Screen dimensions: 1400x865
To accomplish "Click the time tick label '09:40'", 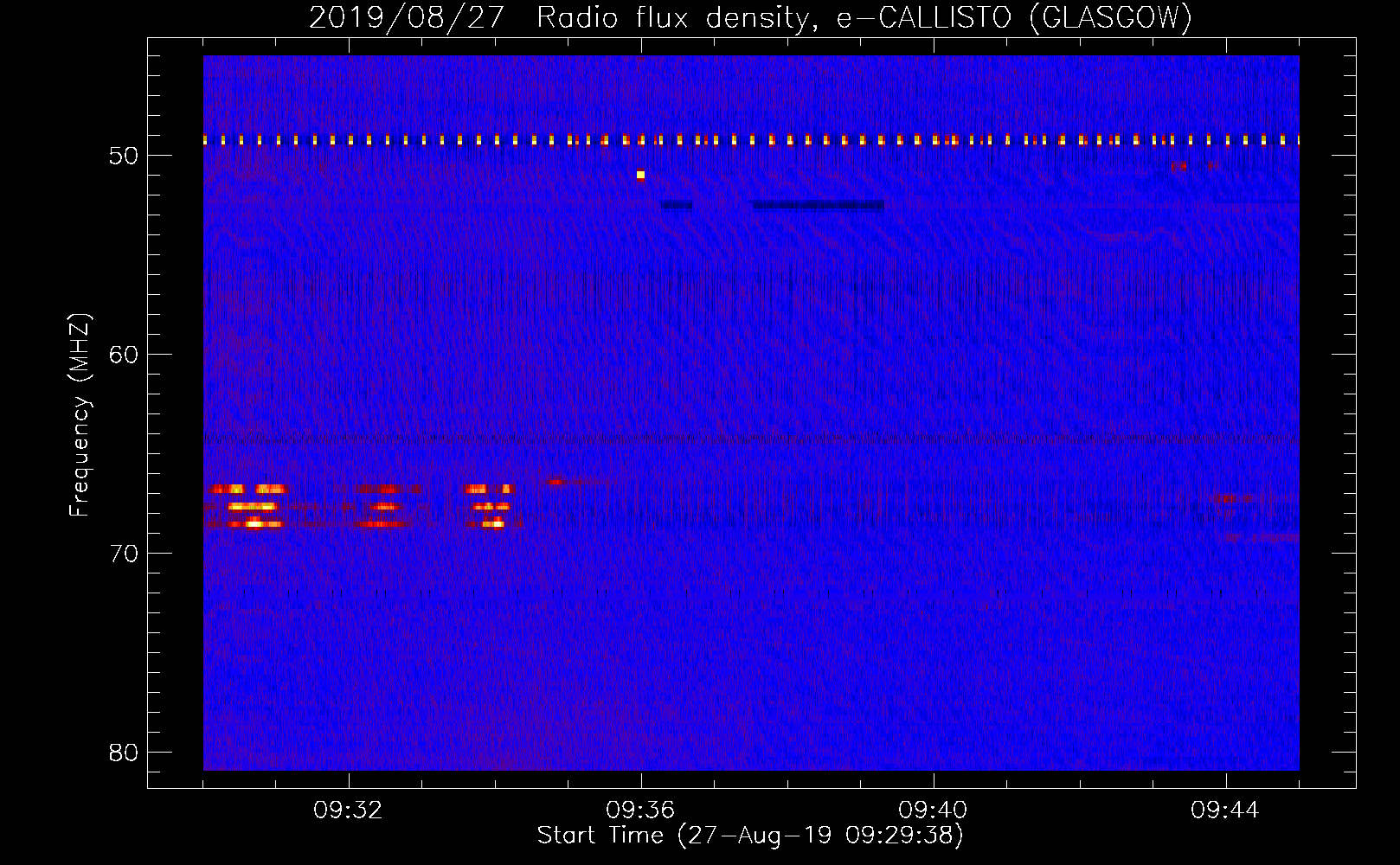I will (x=933, y=810).
